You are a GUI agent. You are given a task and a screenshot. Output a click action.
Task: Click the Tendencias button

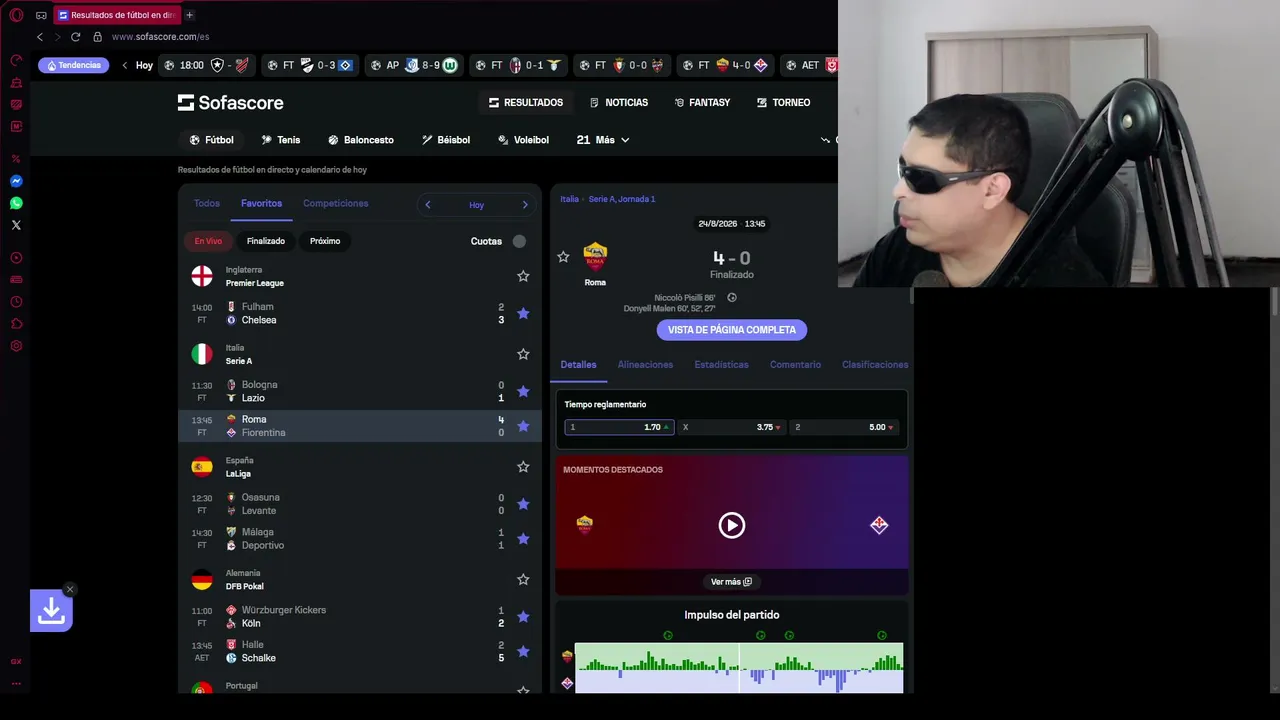pyautogui.click(x=73, y=65)
